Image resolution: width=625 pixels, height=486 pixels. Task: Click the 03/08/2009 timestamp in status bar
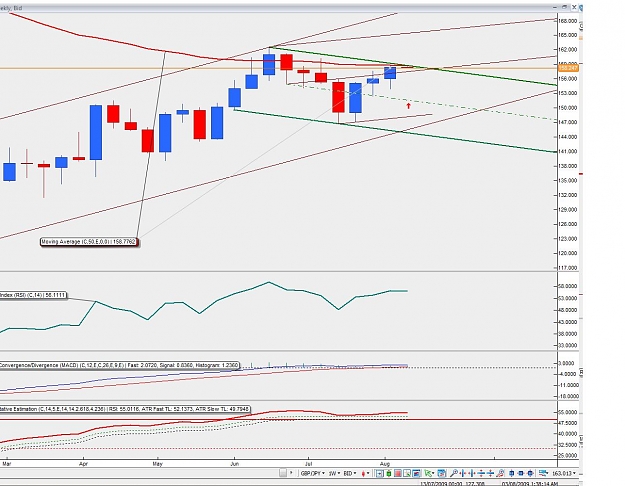[x=530, y=484]
